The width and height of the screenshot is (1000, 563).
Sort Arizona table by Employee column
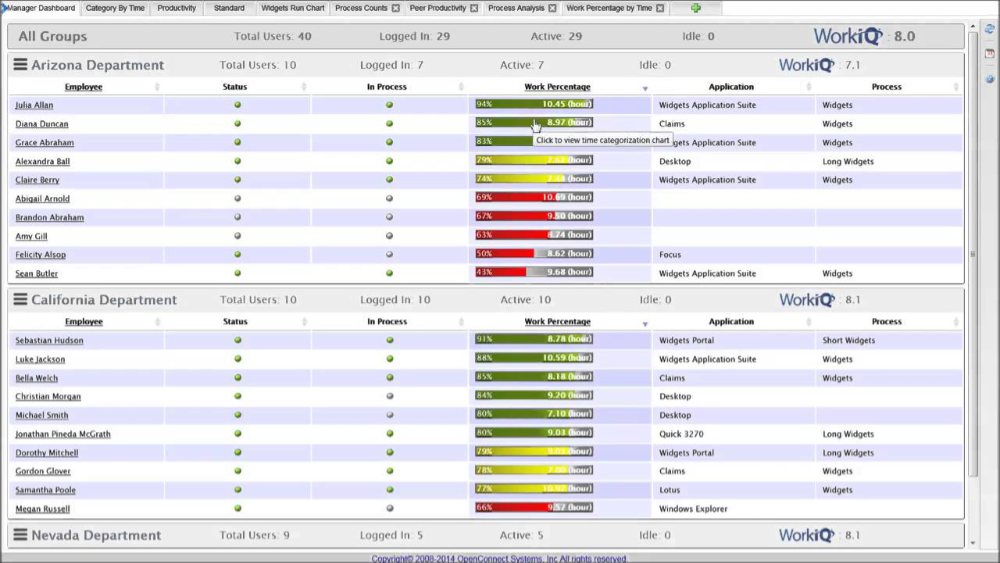point(84,87)
